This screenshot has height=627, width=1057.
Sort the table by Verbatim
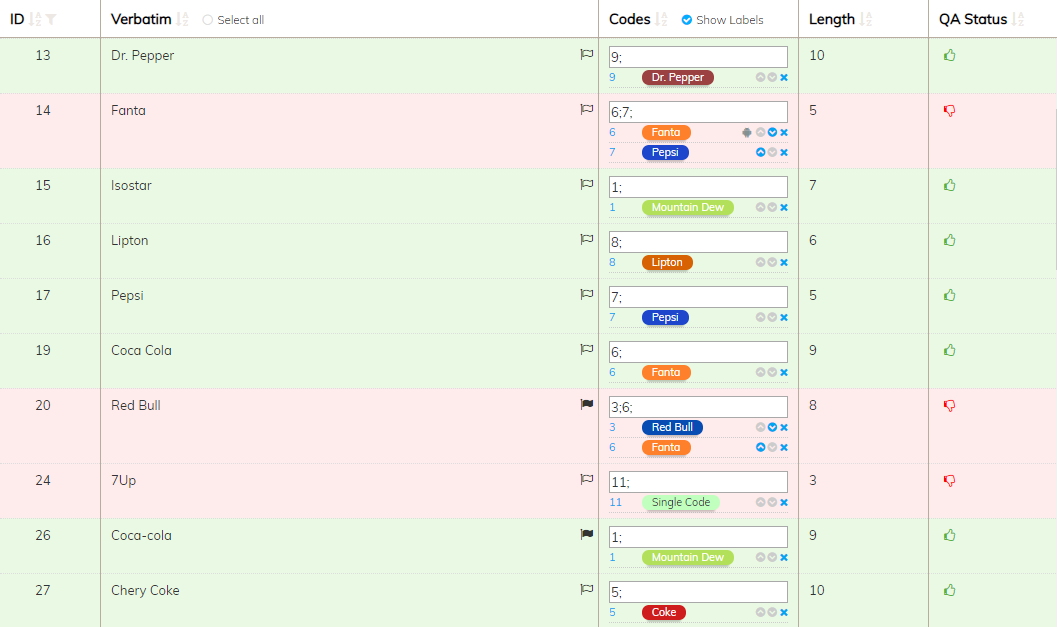182,20
